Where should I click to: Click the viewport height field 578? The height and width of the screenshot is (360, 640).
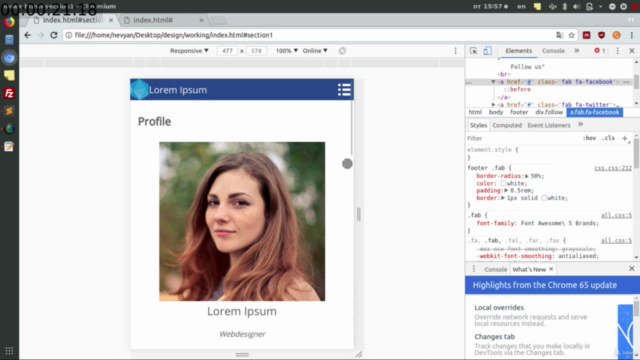pos(256,51)
